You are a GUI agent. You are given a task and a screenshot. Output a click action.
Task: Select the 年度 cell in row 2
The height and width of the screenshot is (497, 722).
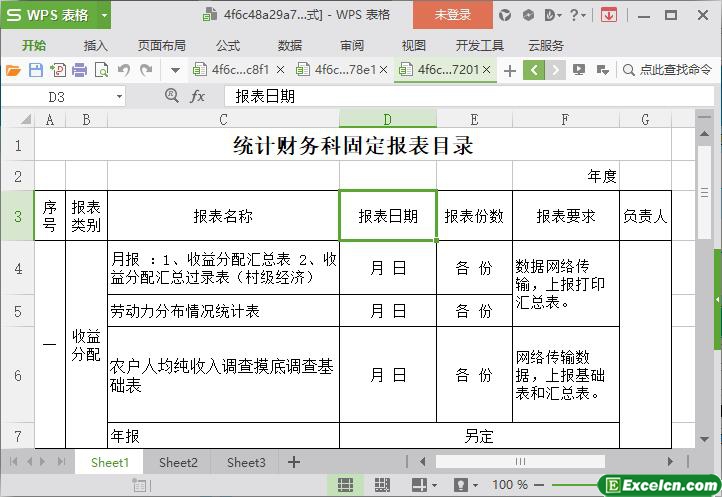coord(566,176)
